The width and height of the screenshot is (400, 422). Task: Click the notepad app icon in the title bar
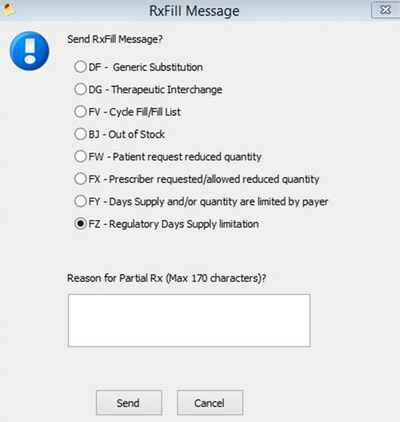tap(8, 9)
